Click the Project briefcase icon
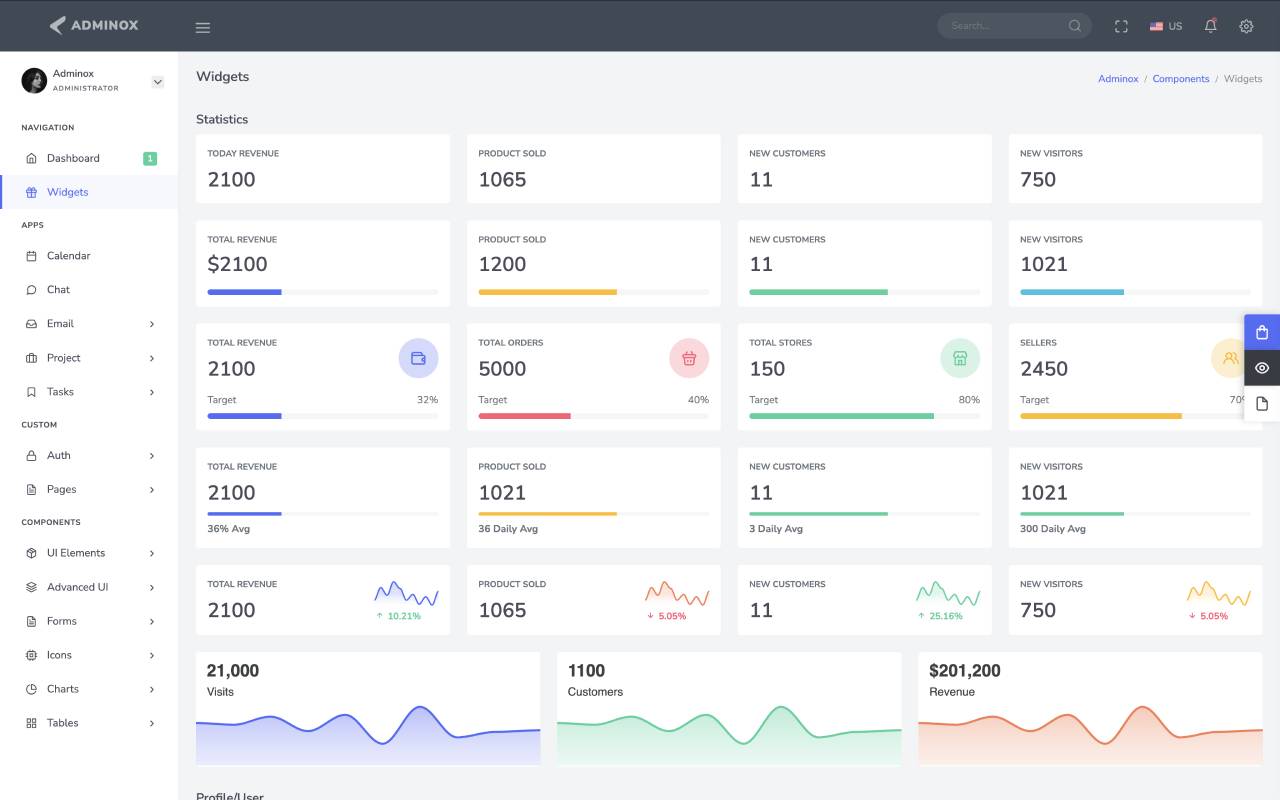Viewport: 1280px width, 800px height. click(x=31, y=358)
